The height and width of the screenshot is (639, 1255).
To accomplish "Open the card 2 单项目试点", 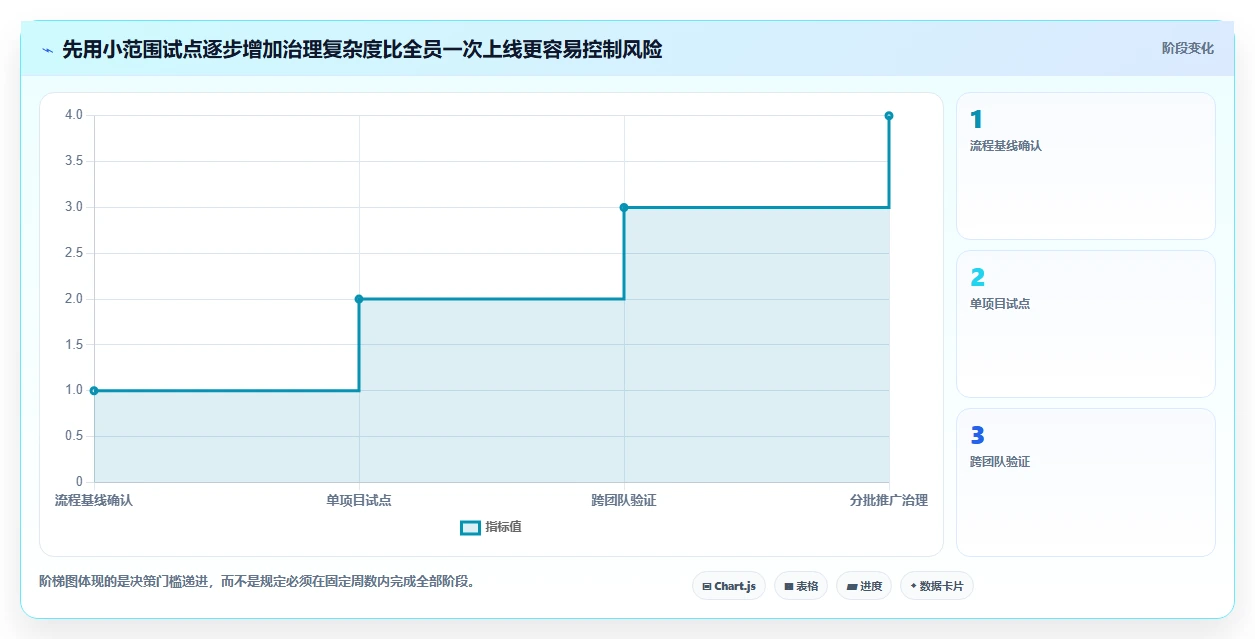I will click(1086, 324).
